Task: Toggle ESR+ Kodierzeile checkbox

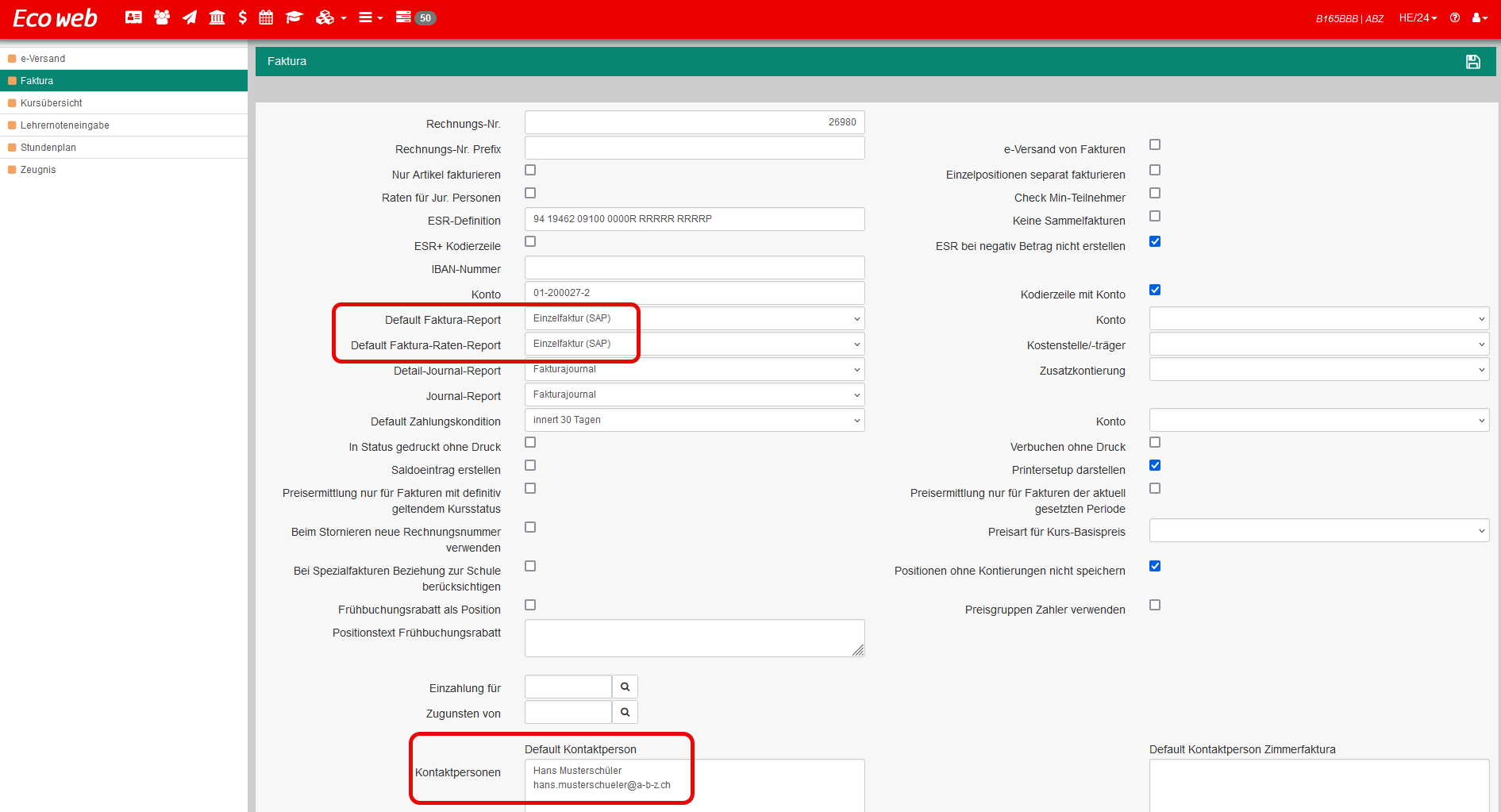Action: 530,241
